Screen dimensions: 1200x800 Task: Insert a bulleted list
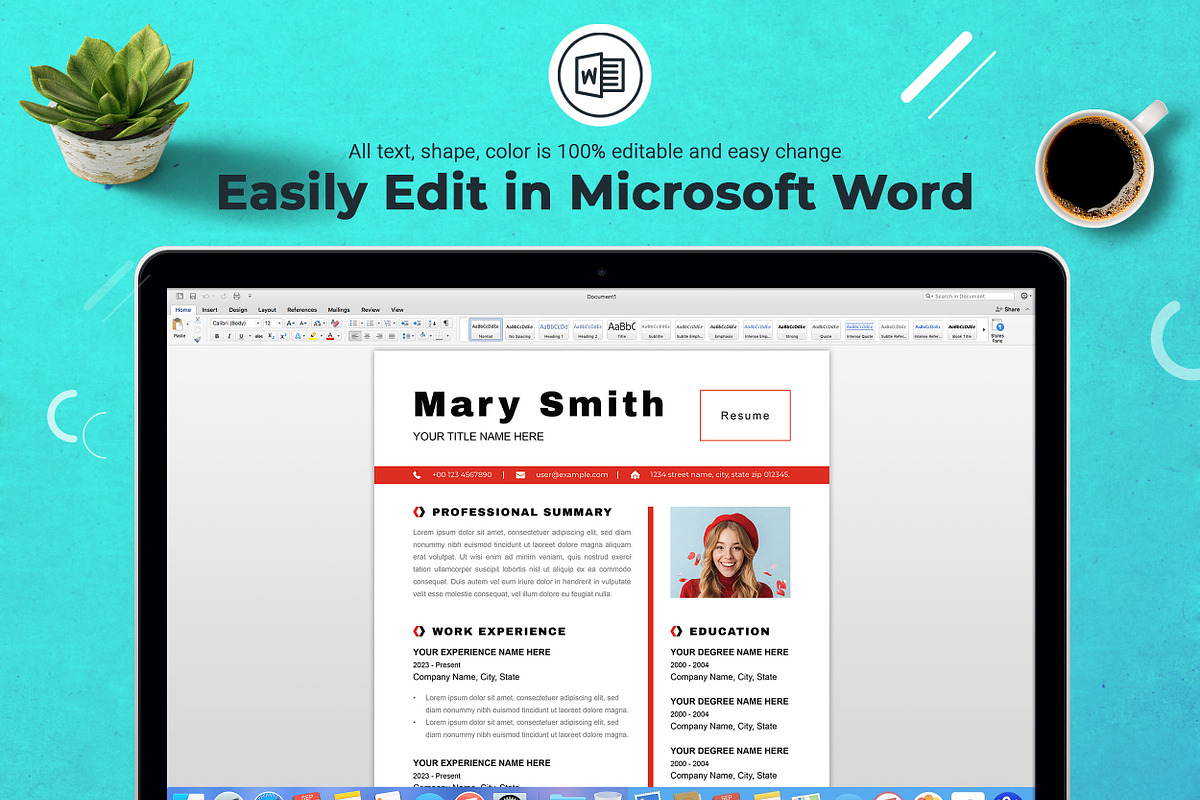(353, 323)
